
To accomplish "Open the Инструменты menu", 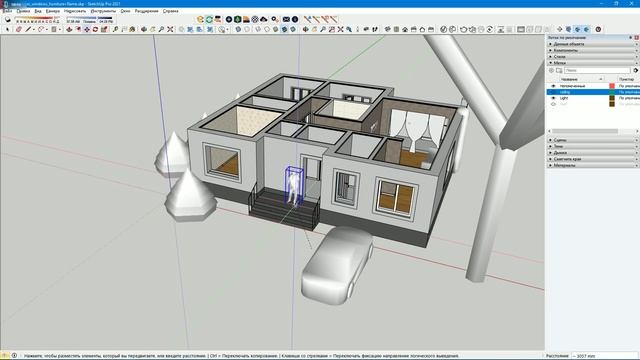I will point(103,11).
